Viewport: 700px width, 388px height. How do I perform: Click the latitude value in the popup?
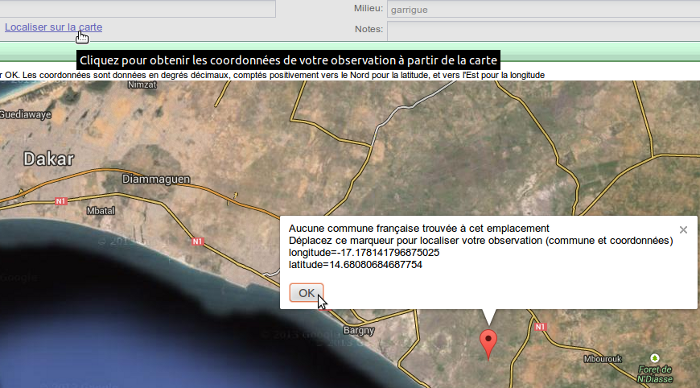376,265
